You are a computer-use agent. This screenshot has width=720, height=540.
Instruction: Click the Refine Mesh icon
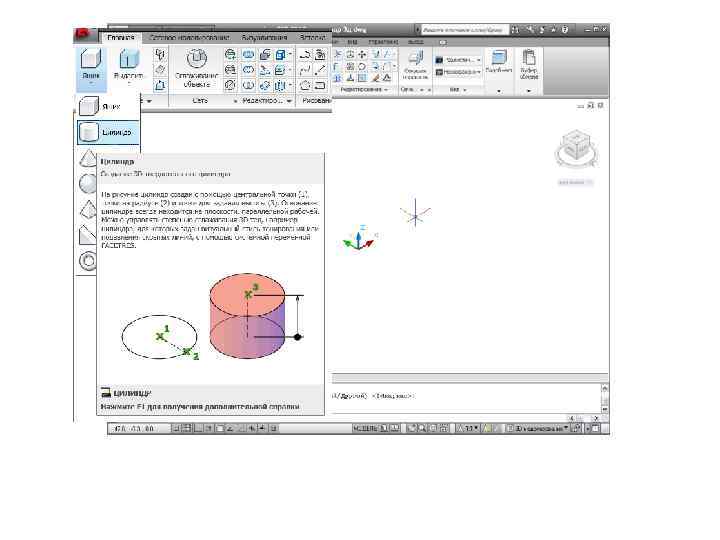click(x=231, y=85)
